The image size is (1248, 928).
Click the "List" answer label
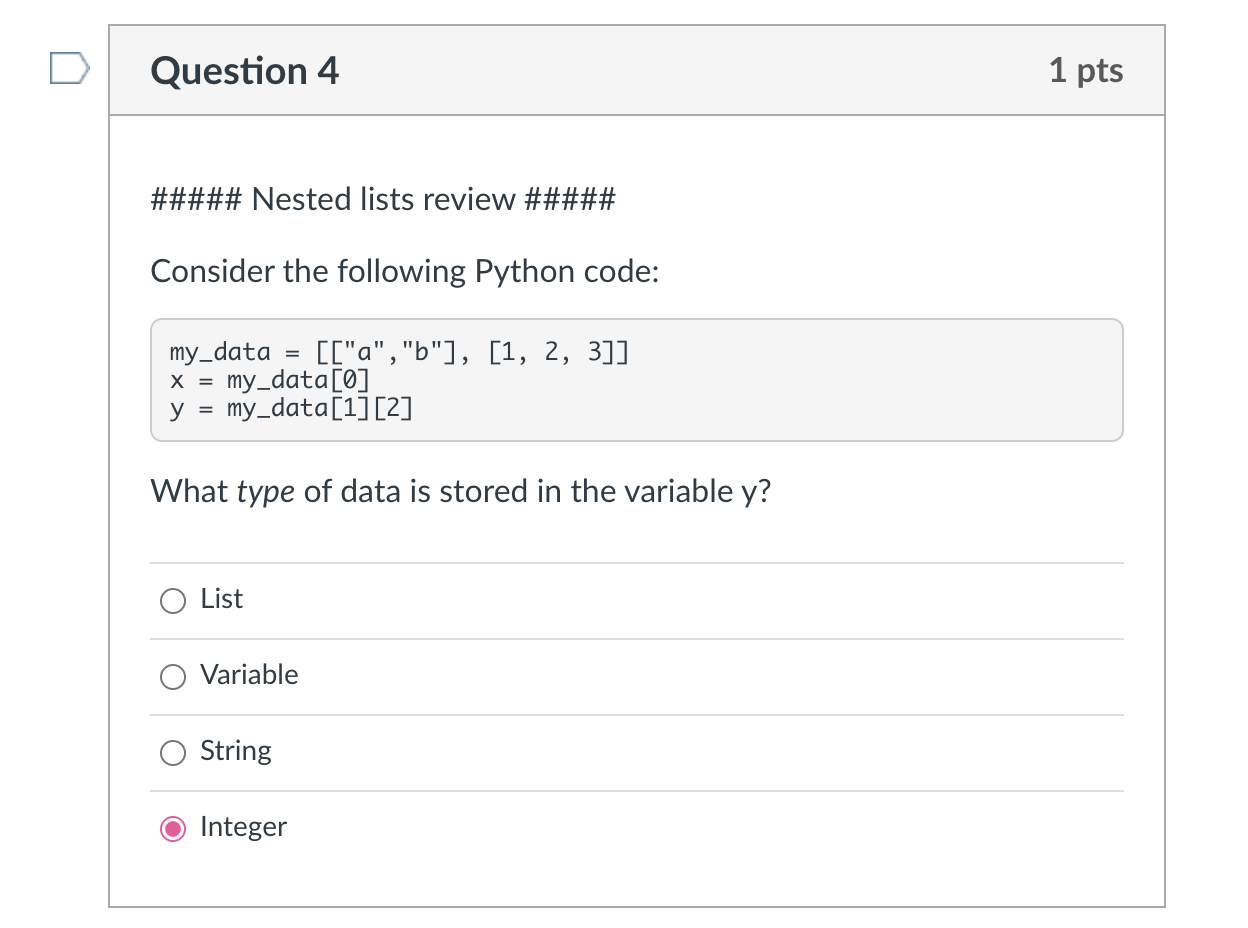[221, 599]
